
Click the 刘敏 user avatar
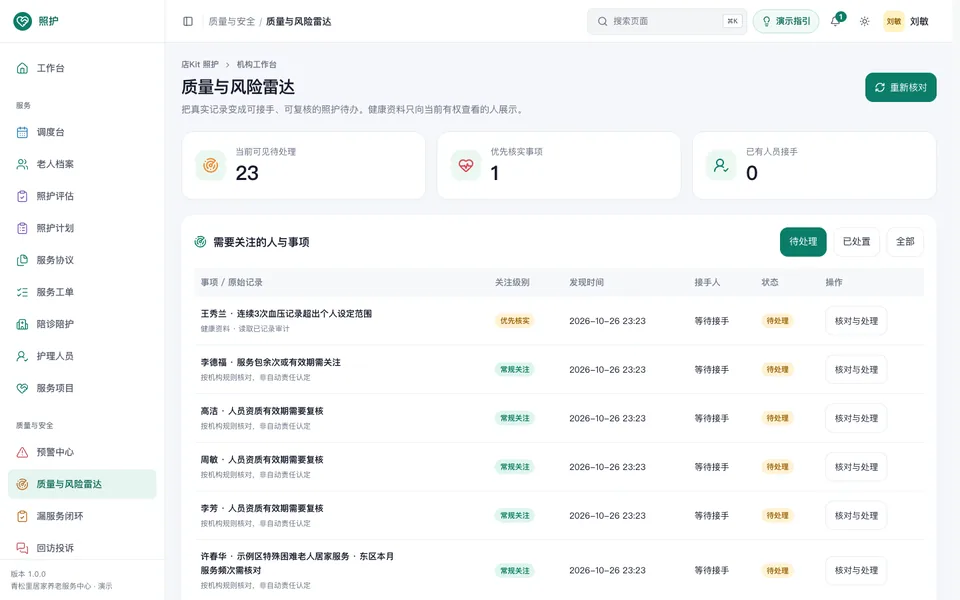[x=894, y=21]
